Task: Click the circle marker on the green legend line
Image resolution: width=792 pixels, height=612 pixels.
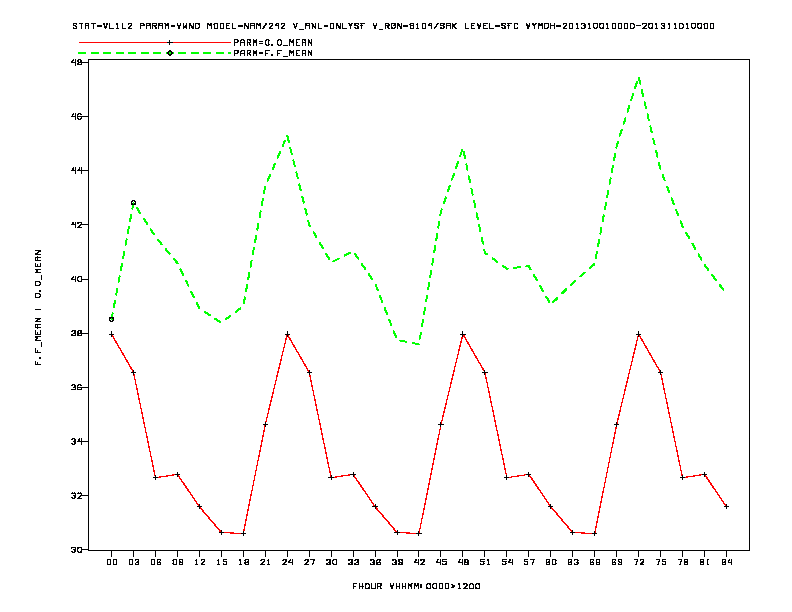Action: [170, 53]
